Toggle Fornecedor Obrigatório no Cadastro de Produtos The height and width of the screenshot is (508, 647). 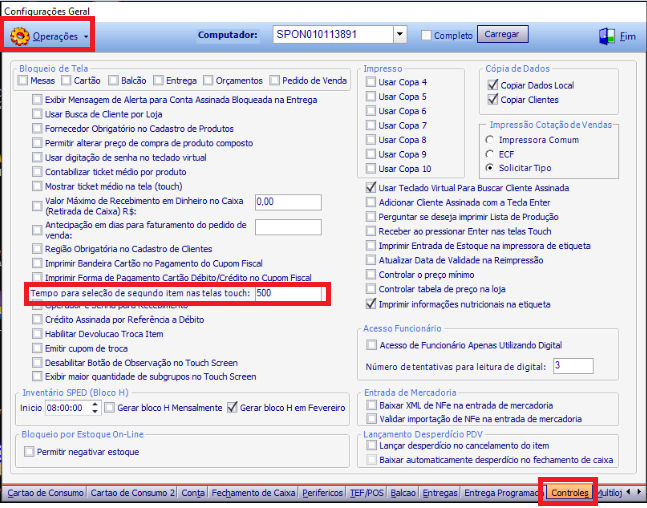pyautogui.click(x=37, y=128)
